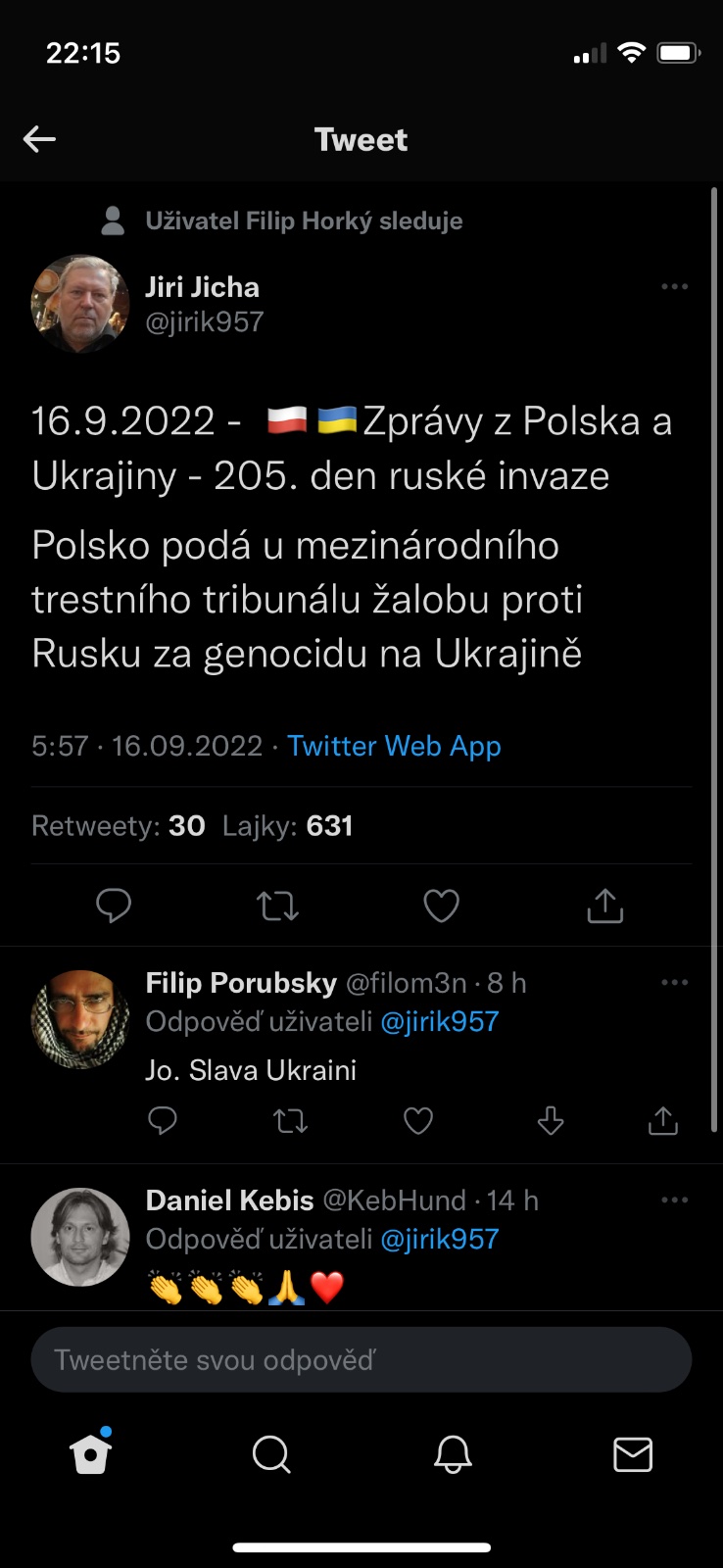This screenshot has height=1568, width=723.
Task: Open more options for Jiri Jicha's tweet
Action: point(674,287)
